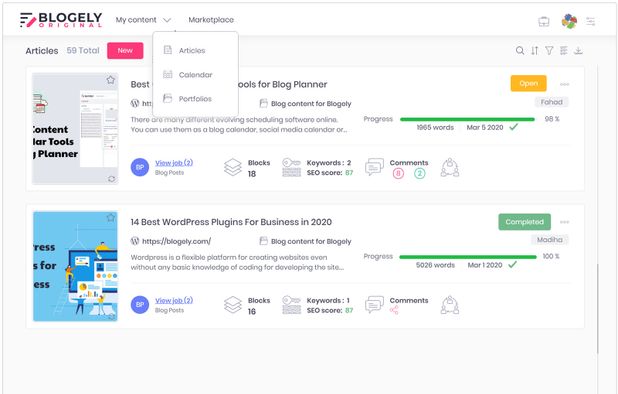This screenshot has width=618, height=394.
Task: Click the Madiha assignee tag
Action: [x=549, y=240]
